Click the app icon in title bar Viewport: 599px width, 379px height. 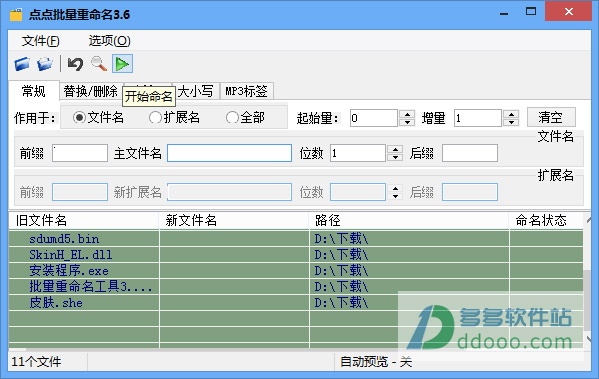(16, 15)
